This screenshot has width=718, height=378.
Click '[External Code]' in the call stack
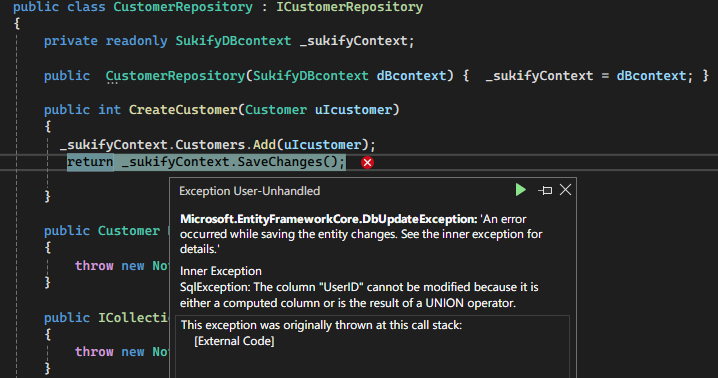(x=234, y=341)
